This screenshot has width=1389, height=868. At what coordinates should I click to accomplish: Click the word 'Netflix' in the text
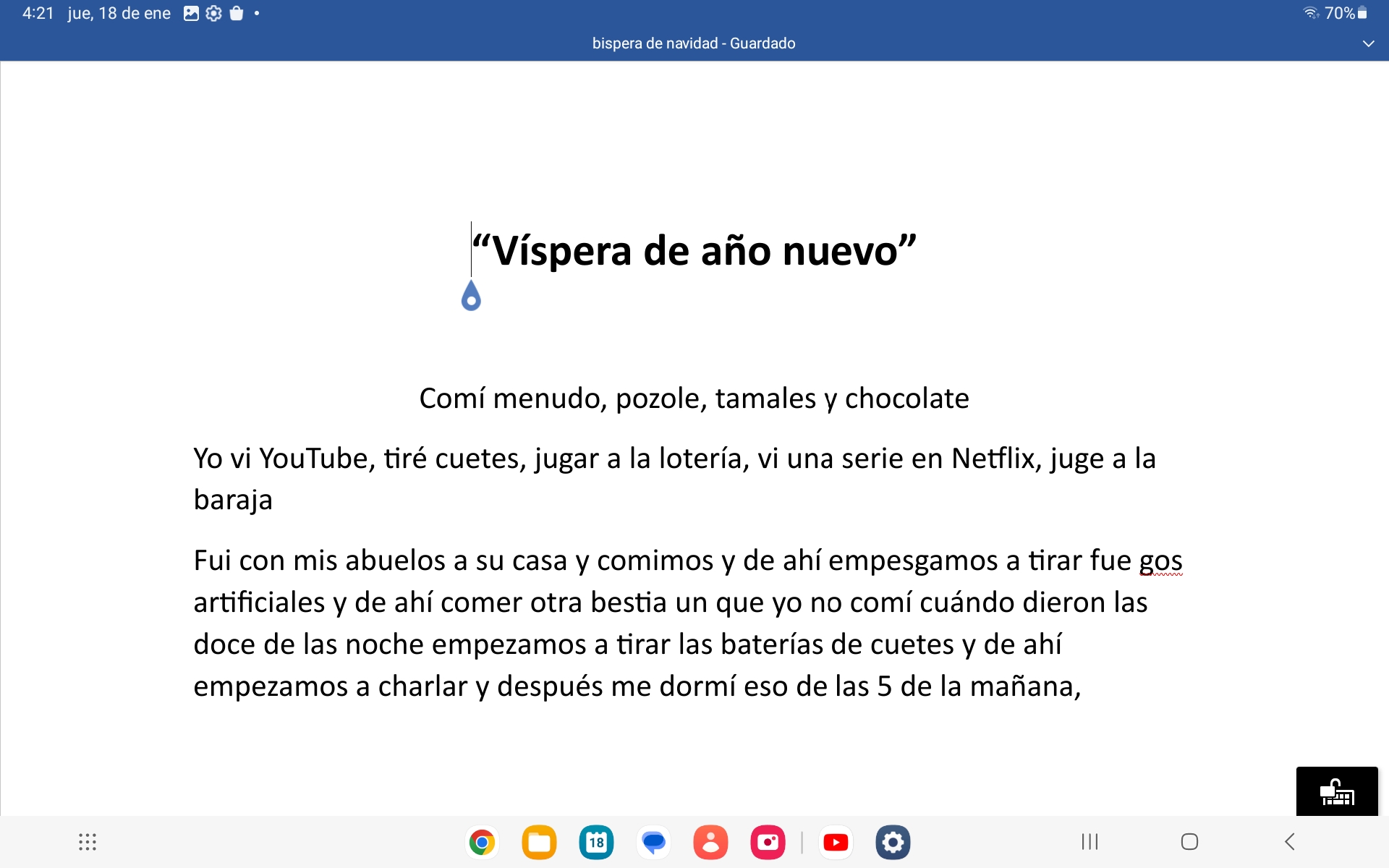point(993,459)
